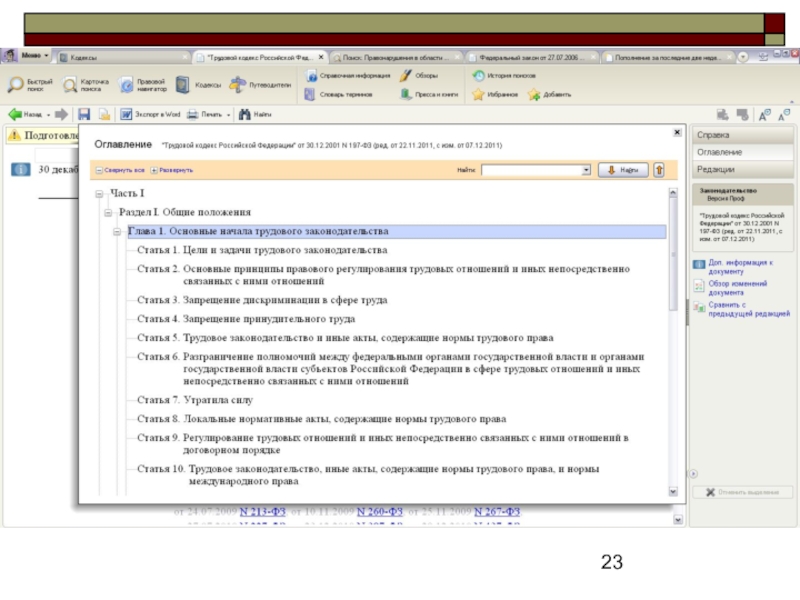Open Справка side panel tab

(x=743, y=135)
